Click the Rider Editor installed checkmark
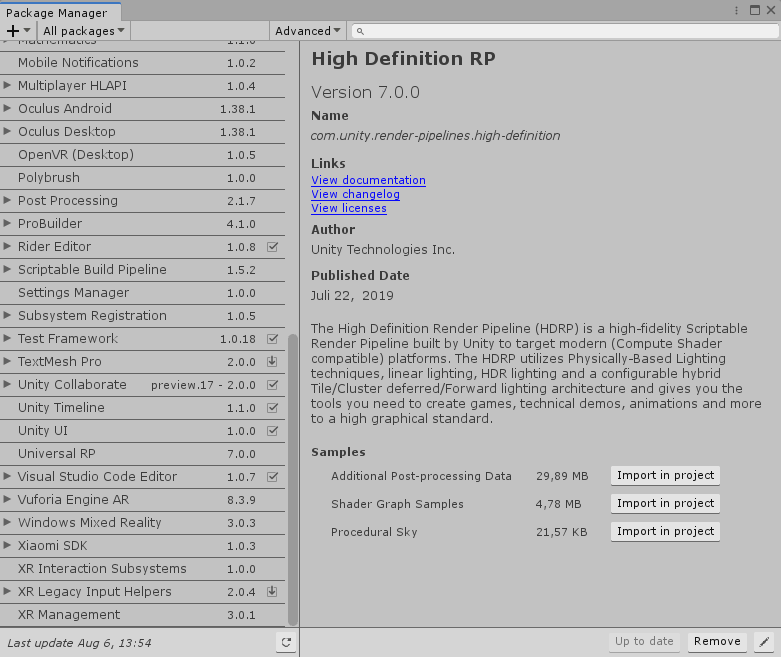 [x=272, y=247]
